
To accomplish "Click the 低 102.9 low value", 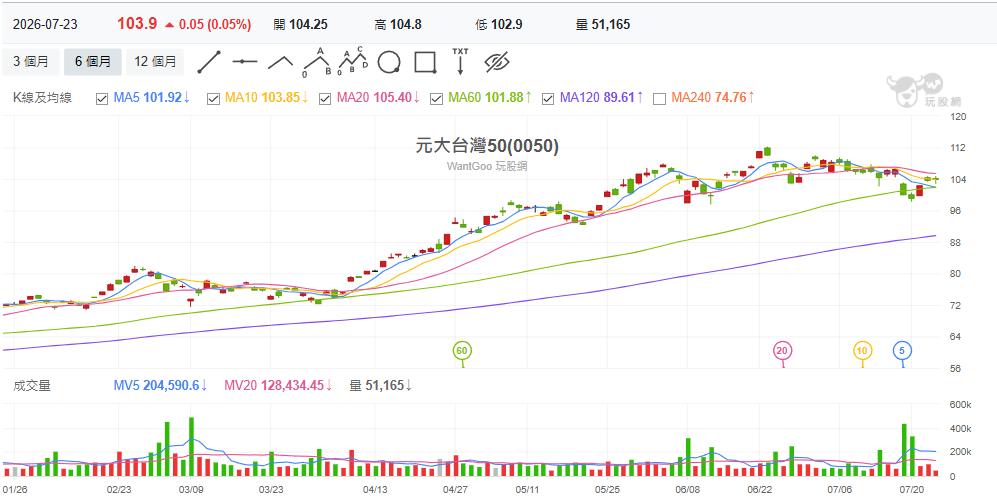I will point(499,25).
